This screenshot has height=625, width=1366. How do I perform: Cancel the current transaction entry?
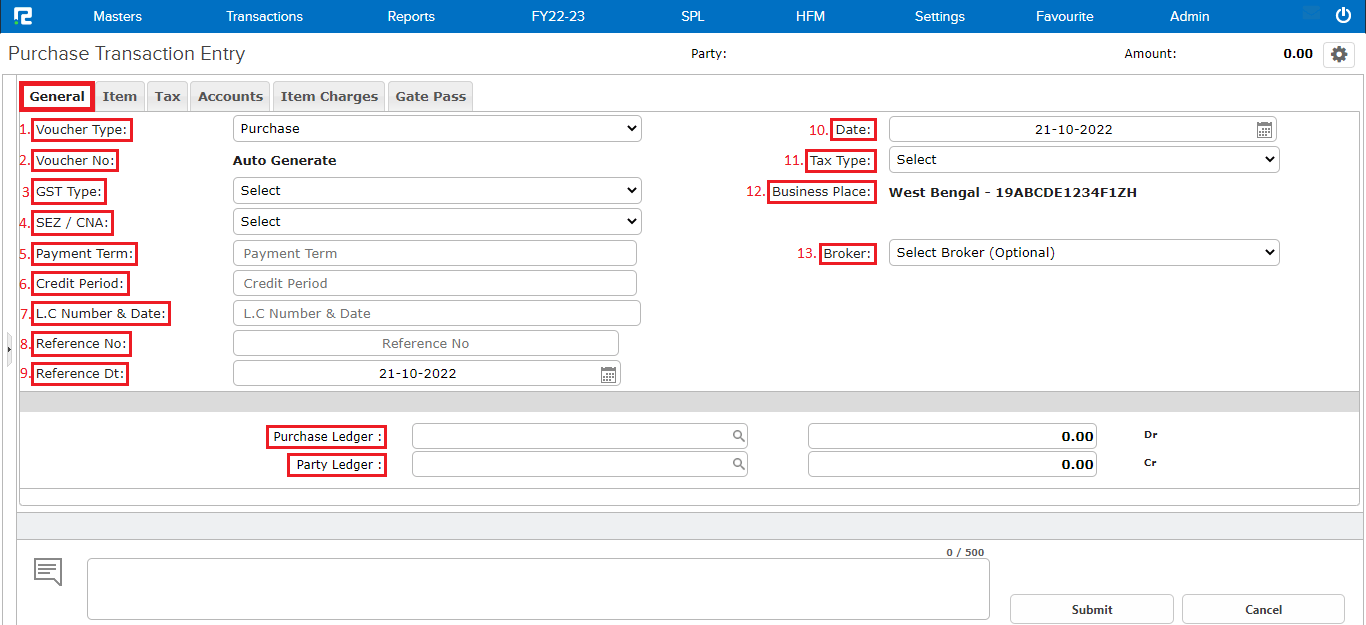(1263, 609)
